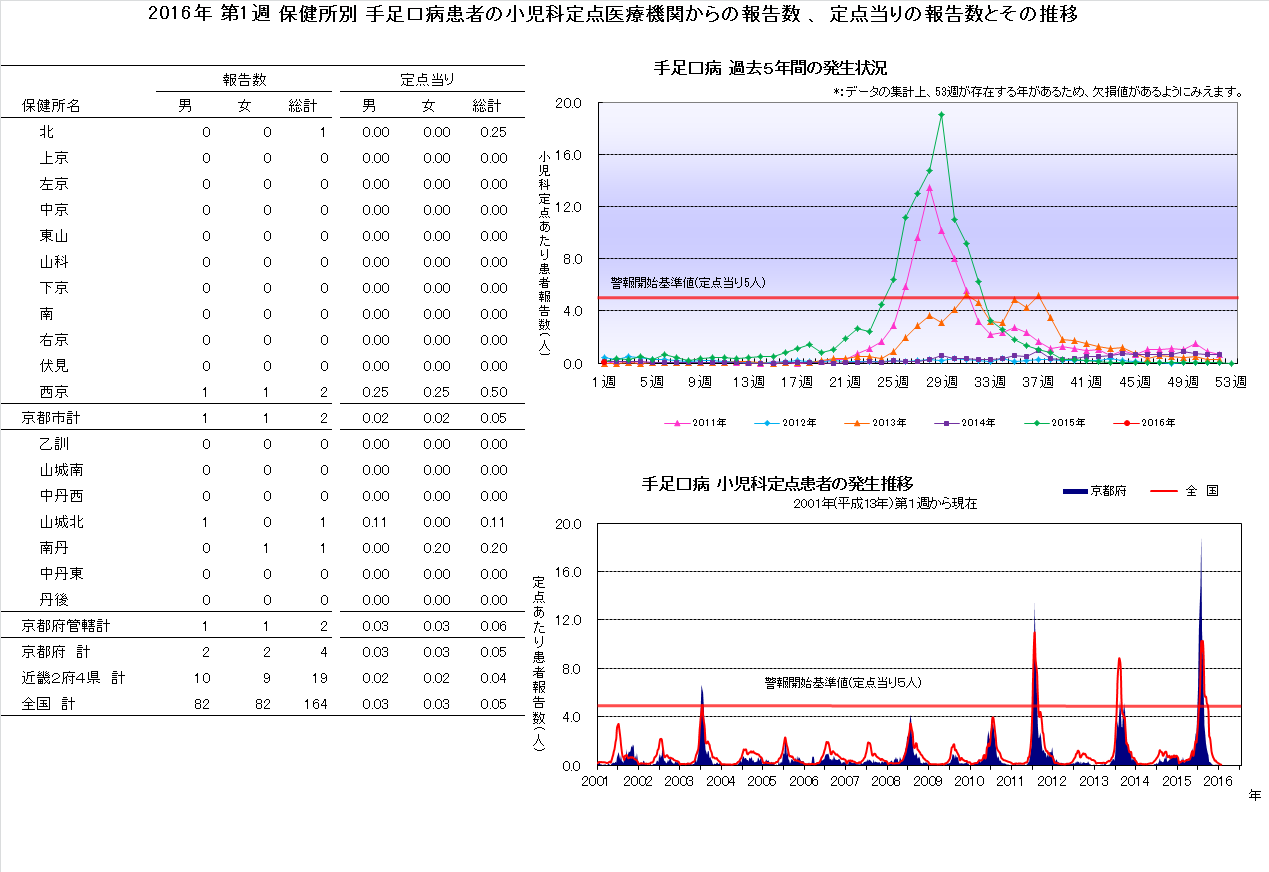Image resolution: width=1269 pixels, height=872 pixels.
Task: Click the 2015 year label on the trend chart axis
Action: coord(1177,780)
